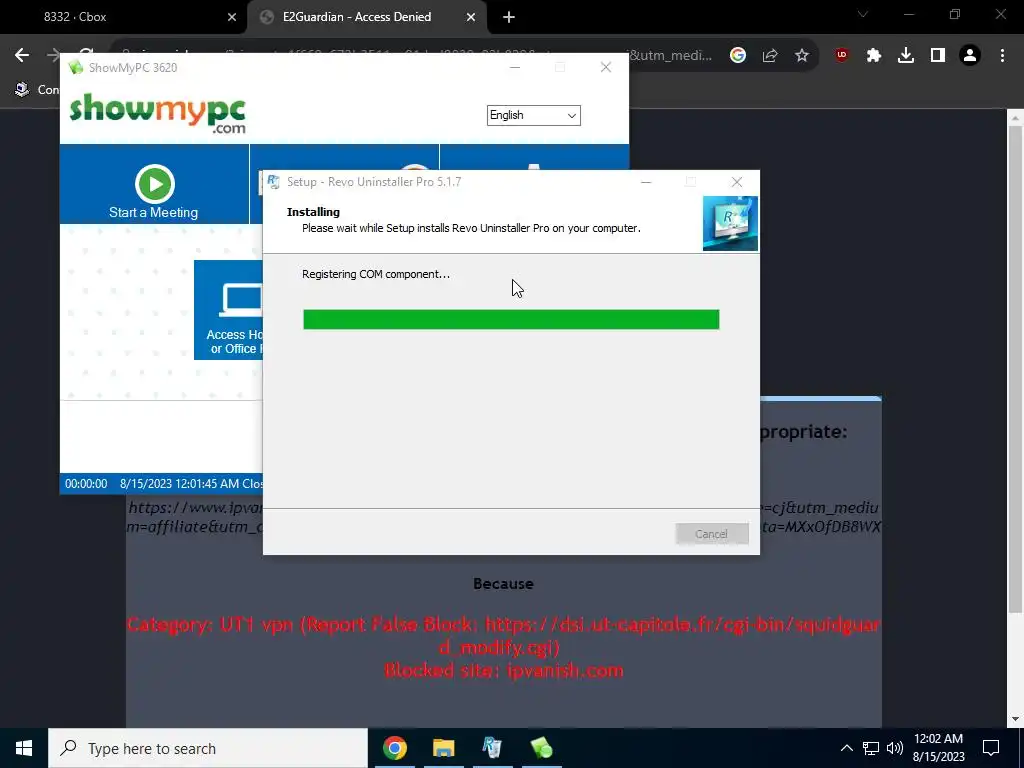Click the word Because on blocked page
Screen dimensions: 1024x768
(x=504, y=584)
